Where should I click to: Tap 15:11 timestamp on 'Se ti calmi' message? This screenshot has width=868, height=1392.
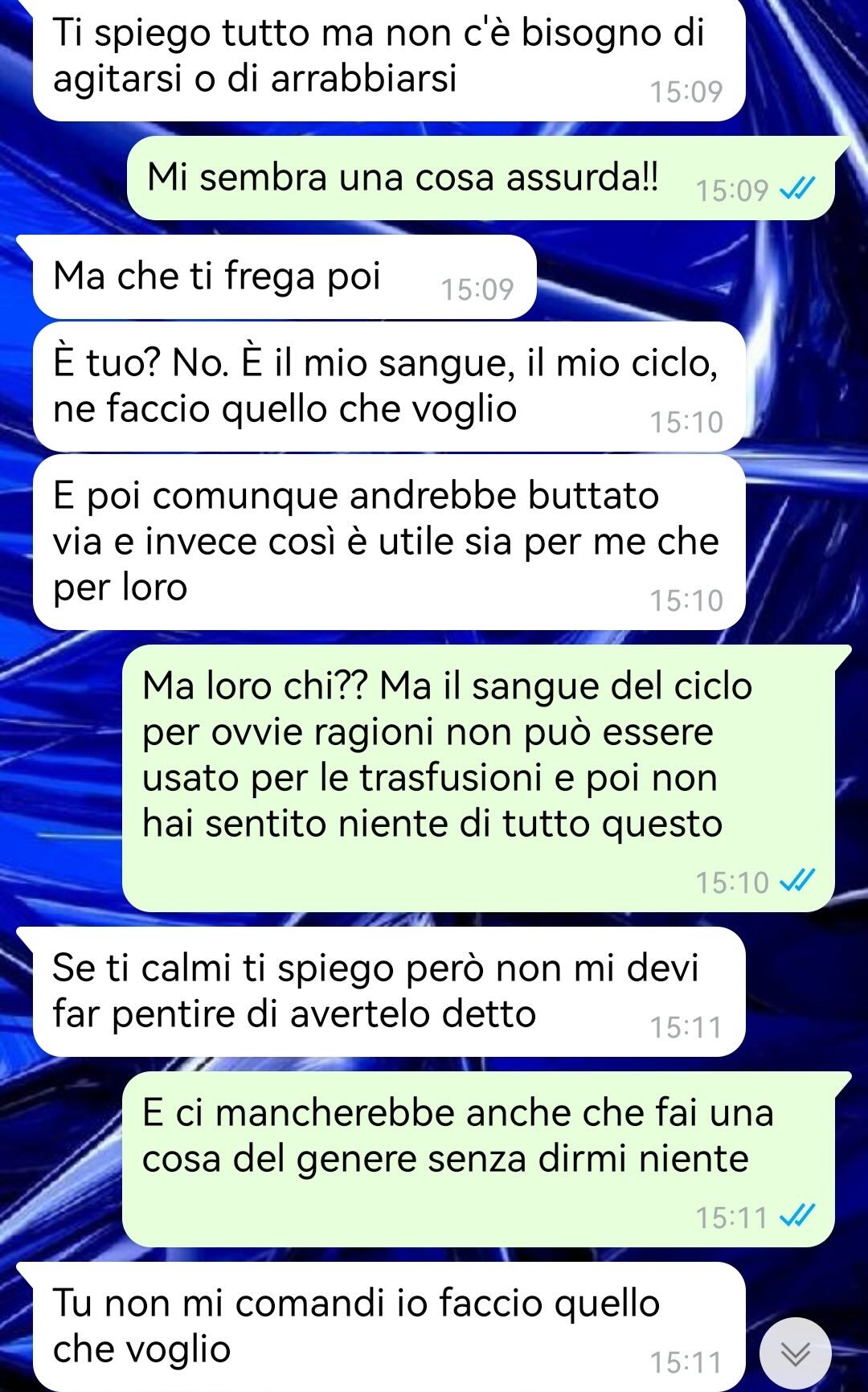(x=686, y=1027)
